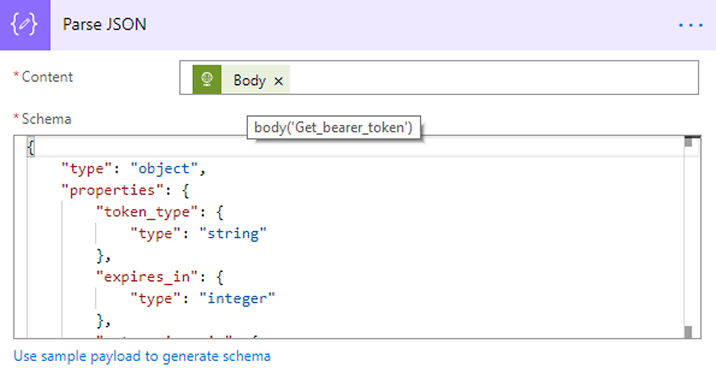The width and height of the screenshot is (716, 368).
Task: Click closing brace after "integer" line
Action: point(104,321)
